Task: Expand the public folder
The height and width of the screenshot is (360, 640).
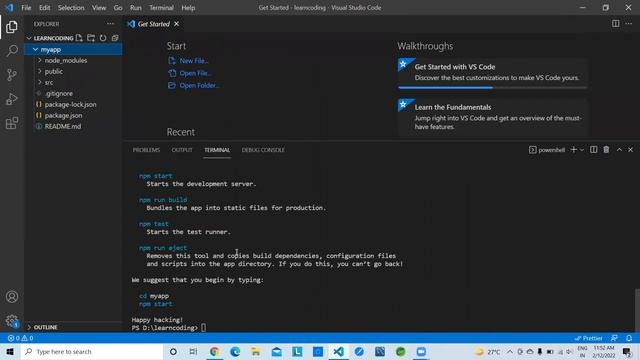Action: [x=73, y=71]
